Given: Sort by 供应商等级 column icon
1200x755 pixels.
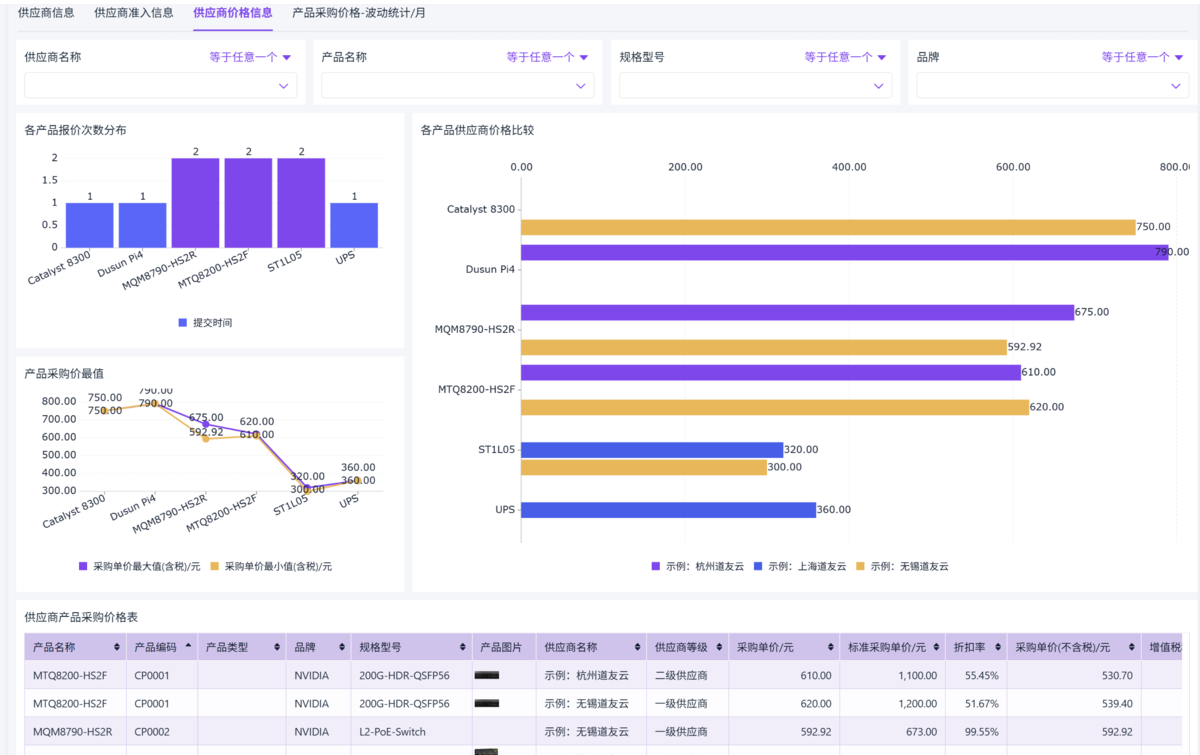Looking at the screenshot, I should point(719,647).
